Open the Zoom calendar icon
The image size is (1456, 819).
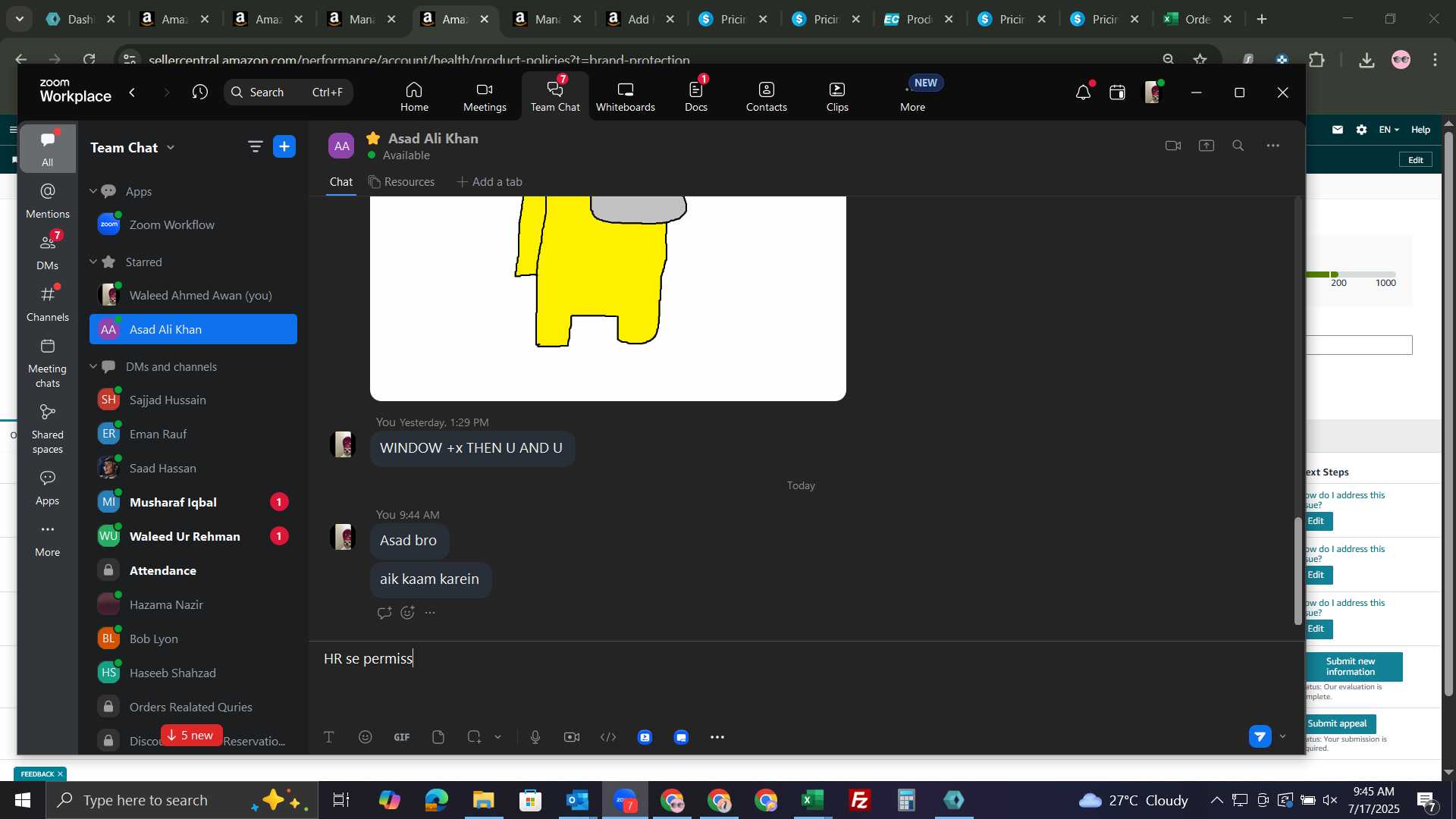pyautogui.click(x=1117, y=93)
